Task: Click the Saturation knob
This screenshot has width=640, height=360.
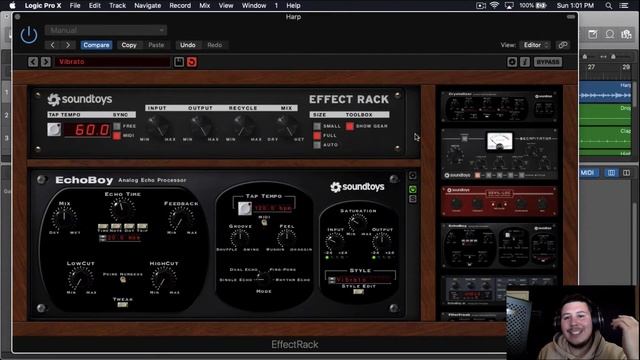Action: pyautogui.click(x=358, y=223)
